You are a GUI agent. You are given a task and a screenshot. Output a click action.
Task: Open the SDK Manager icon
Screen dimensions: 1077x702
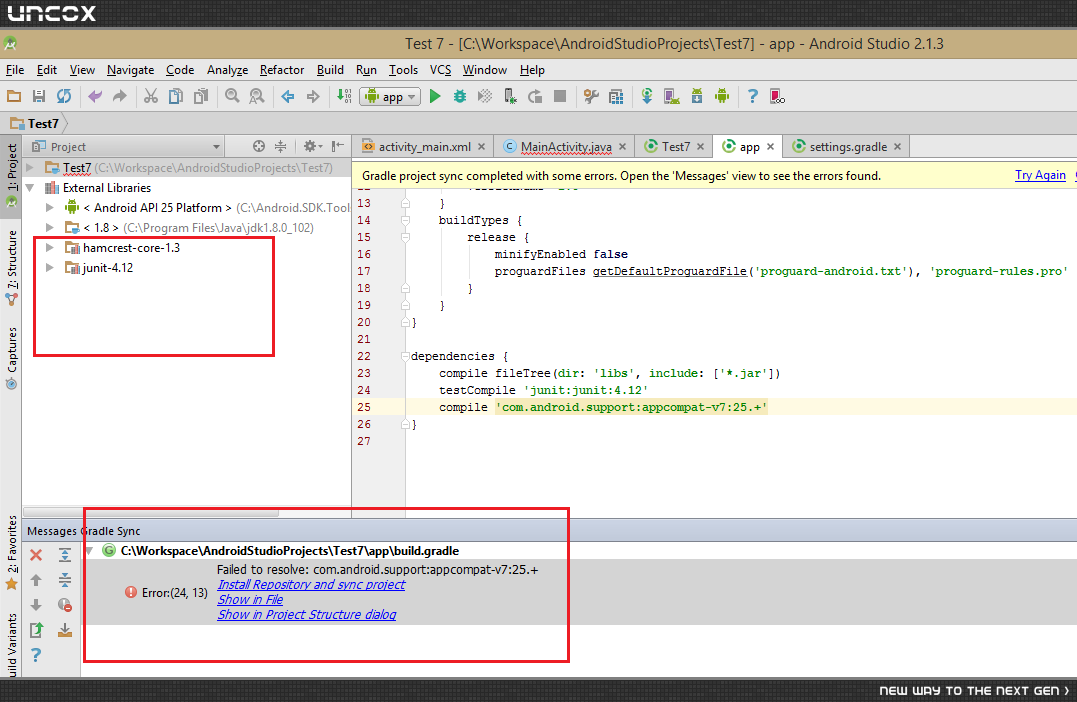point(696,96)
